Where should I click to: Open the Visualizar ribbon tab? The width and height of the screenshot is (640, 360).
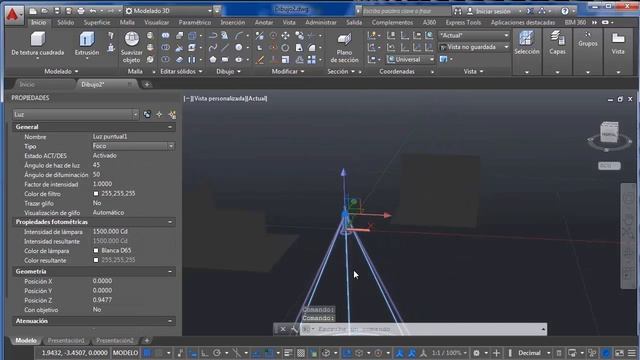click(156, 22)
